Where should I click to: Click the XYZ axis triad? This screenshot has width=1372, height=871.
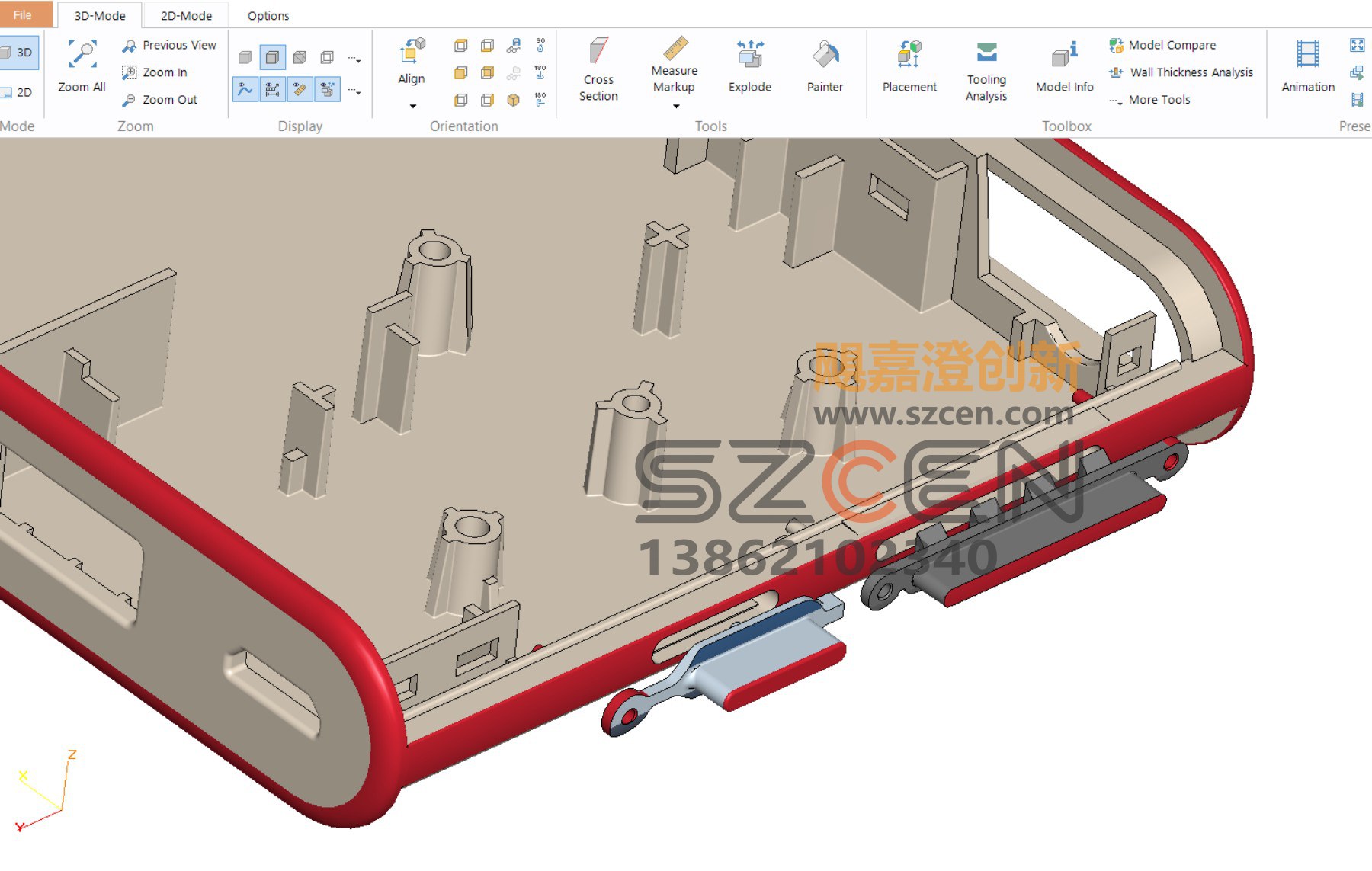tap(46, 791)
